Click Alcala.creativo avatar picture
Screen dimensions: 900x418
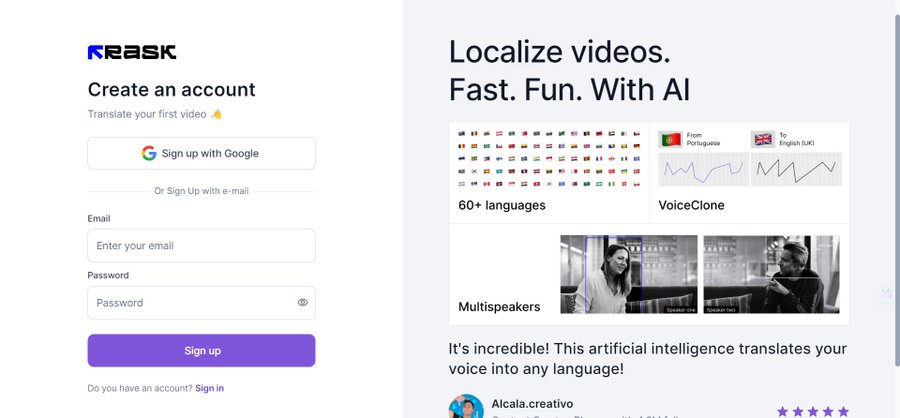pos(466,407)
